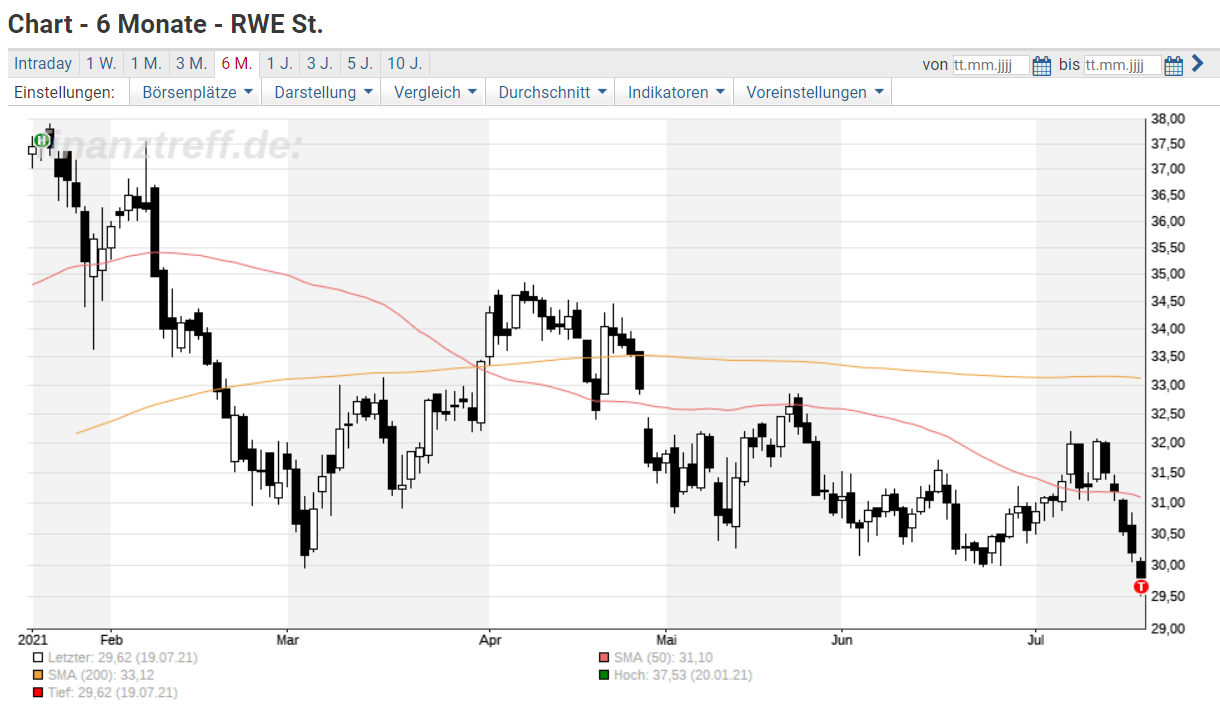Screen dimensions: 1220x707
Task: Focus the 'bis' end date field
Action: click(x=1123, y=66)
